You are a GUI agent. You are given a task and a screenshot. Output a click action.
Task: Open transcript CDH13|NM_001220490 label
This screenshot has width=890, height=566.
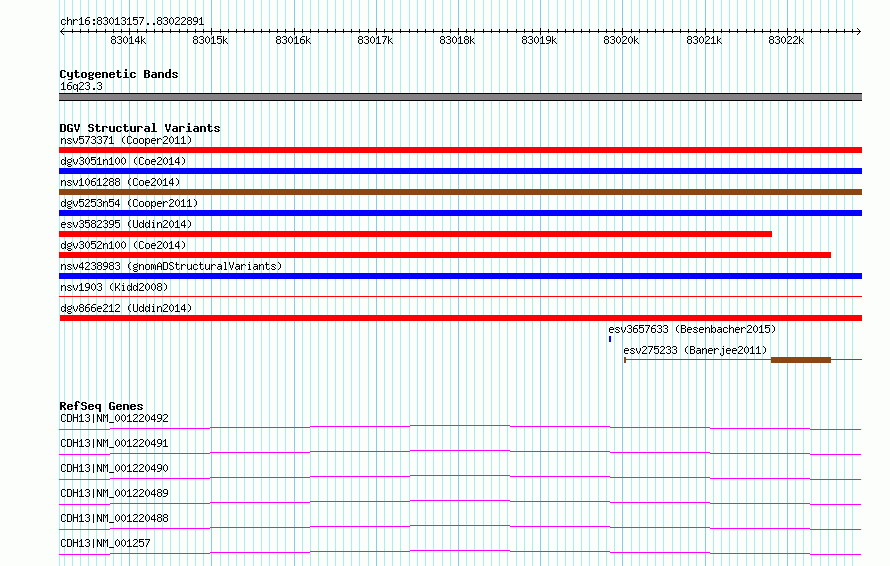point(114,468)
